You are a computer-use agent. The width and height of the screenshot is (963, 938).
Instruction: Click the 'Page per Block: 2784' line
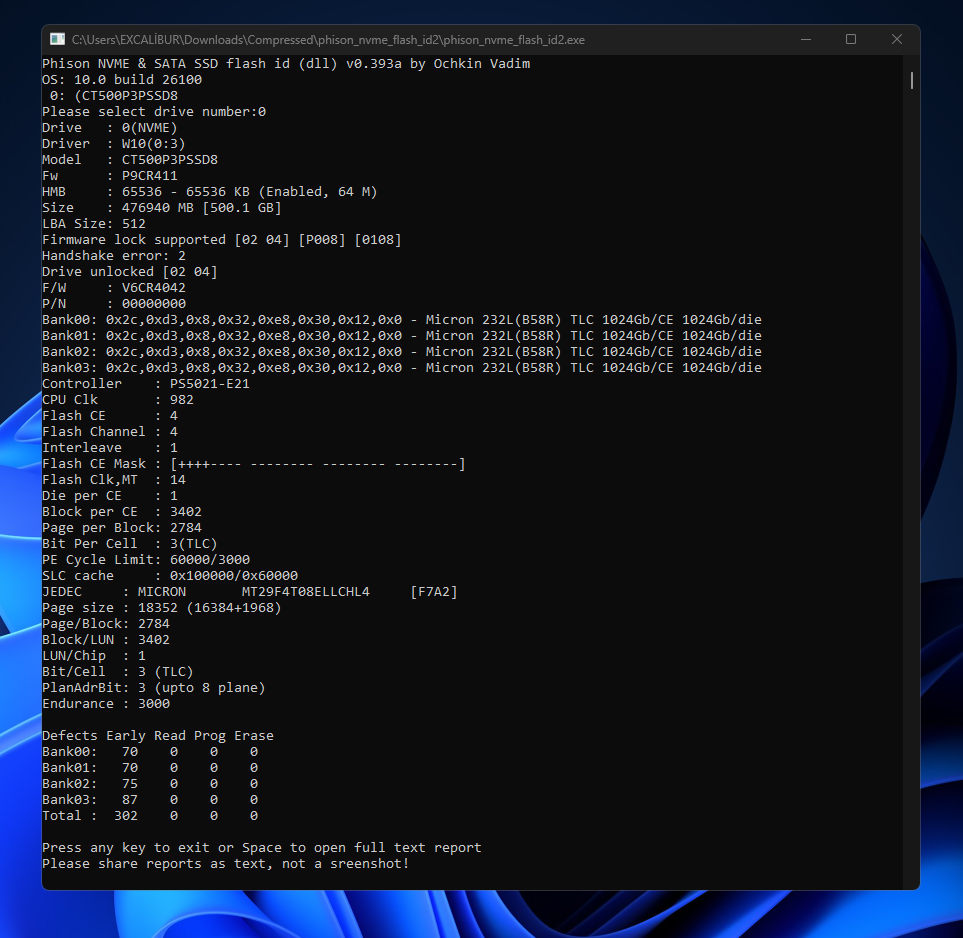pos(122,527)
